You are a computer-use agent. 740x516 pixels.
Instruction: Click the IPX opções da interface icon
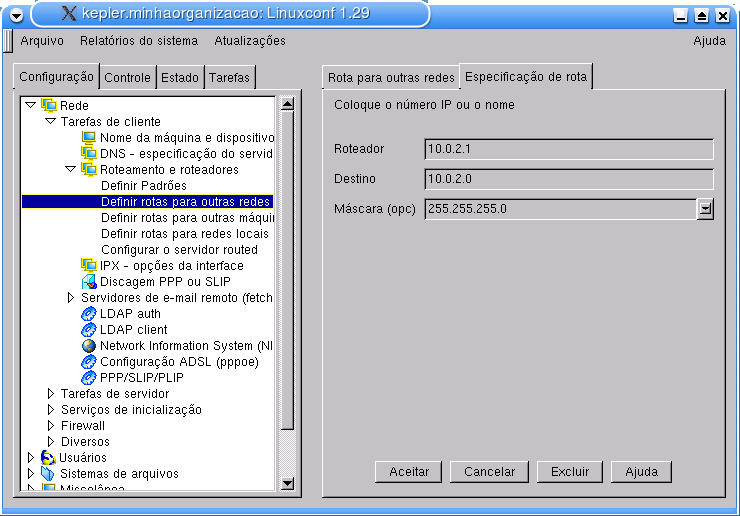88,265
